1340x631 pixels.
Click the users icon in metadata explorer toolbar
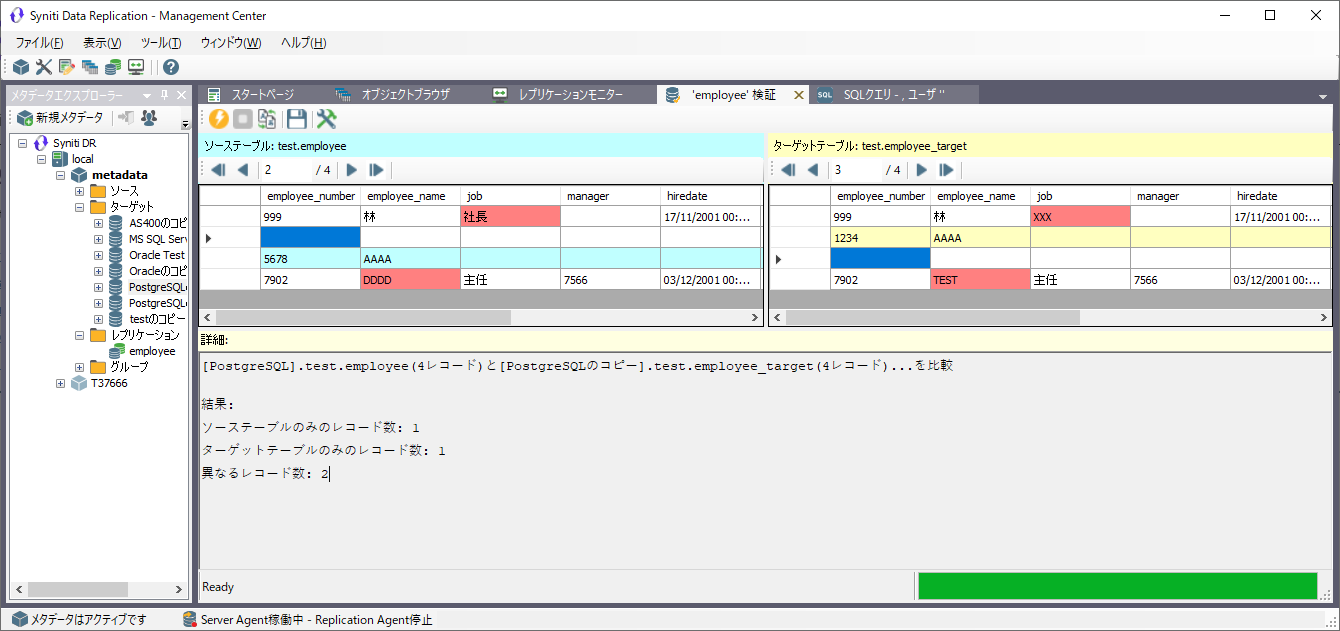[149, 118]
